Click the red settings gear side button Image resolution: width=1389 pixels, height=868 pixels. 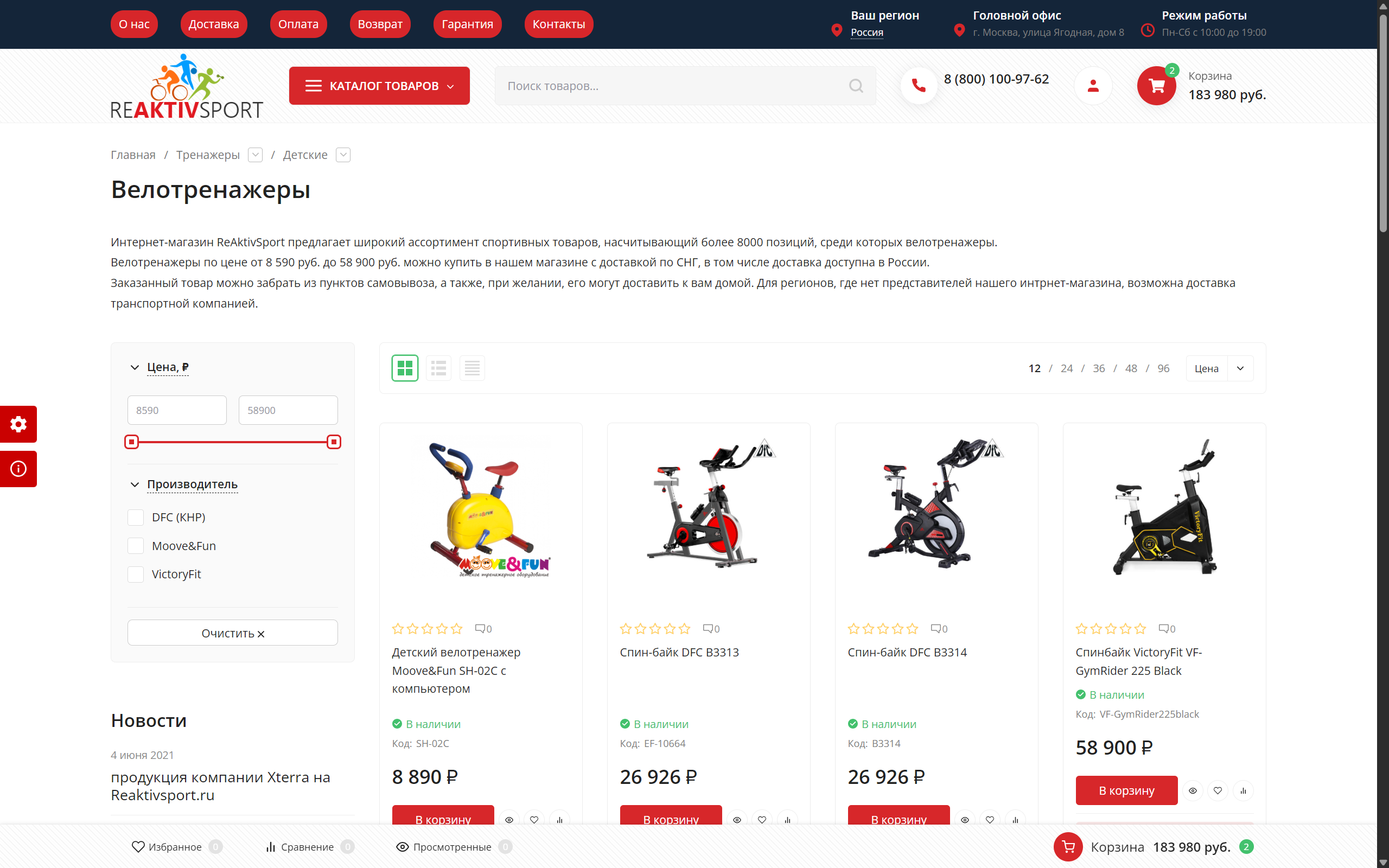pos(18,424)
